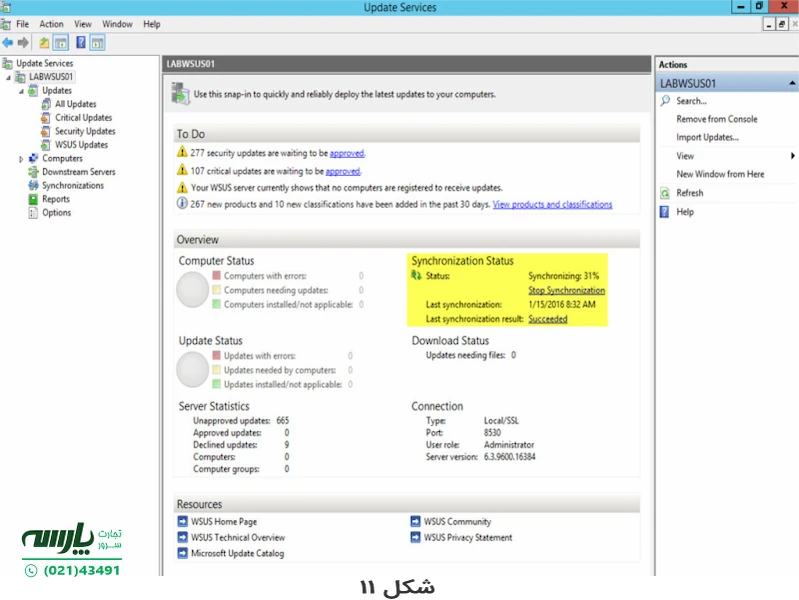The width and height of the screenshot is (799, 600).
Task: Open WSUS Home Page resource
Action: [x=224, y=521]
